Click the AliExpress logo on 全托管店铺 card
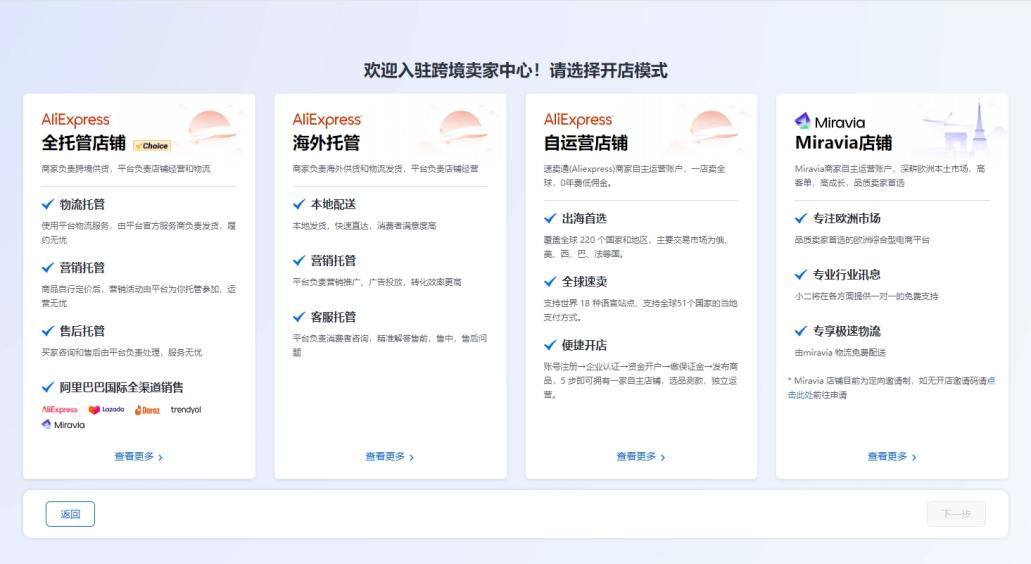This screenshot has height=564, width=1031. pyautogui.click(x=76, y=120)
